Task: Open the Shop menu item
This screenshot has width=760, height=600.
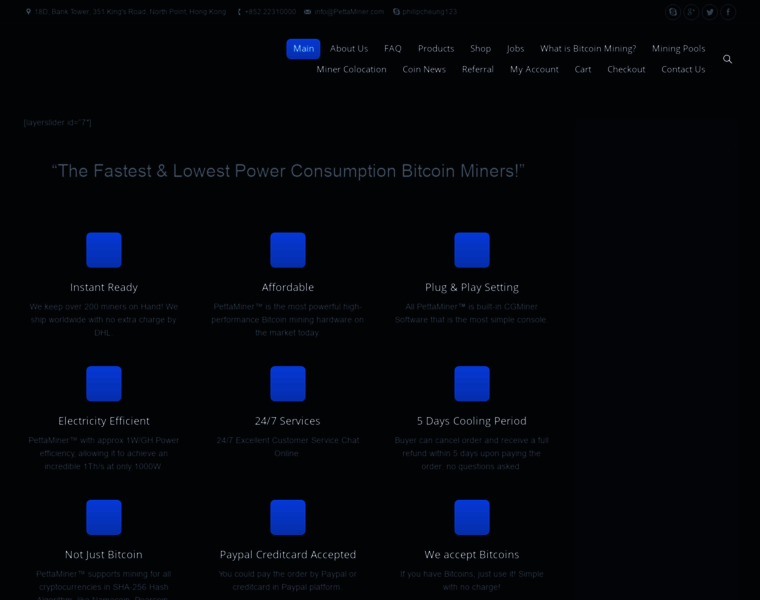Action: 480,49
